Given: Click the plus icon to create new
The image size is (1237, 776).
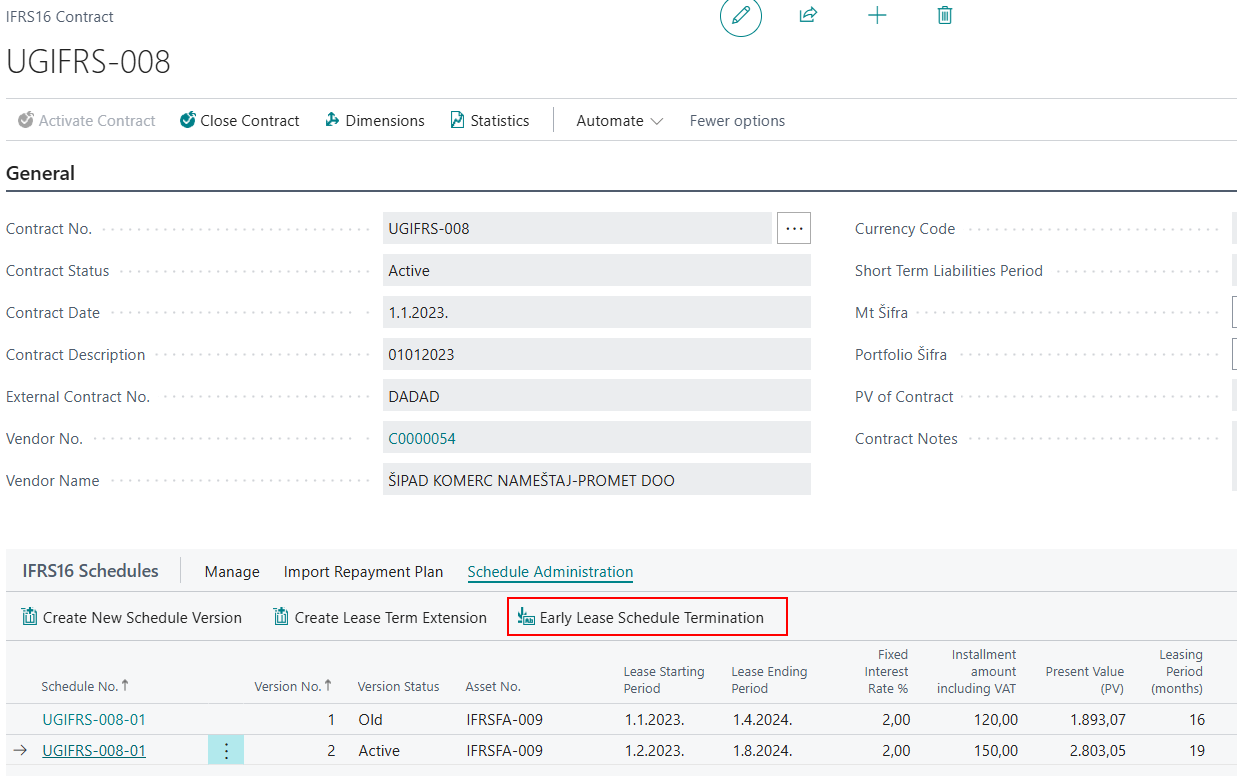Looking at the screenshot, I should (x=877, y=15).
